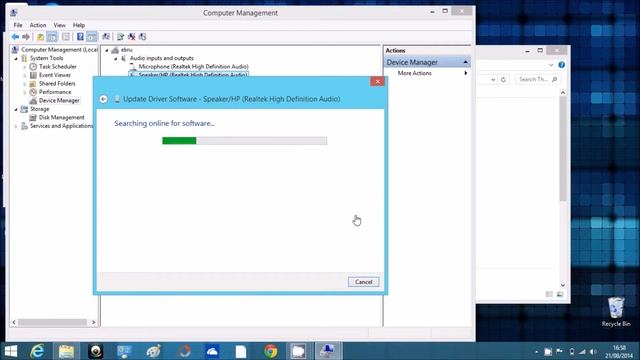Screen dimensions: 640x360
Task: Open the Recycle Bin on desktop
Action: point(616,312)
